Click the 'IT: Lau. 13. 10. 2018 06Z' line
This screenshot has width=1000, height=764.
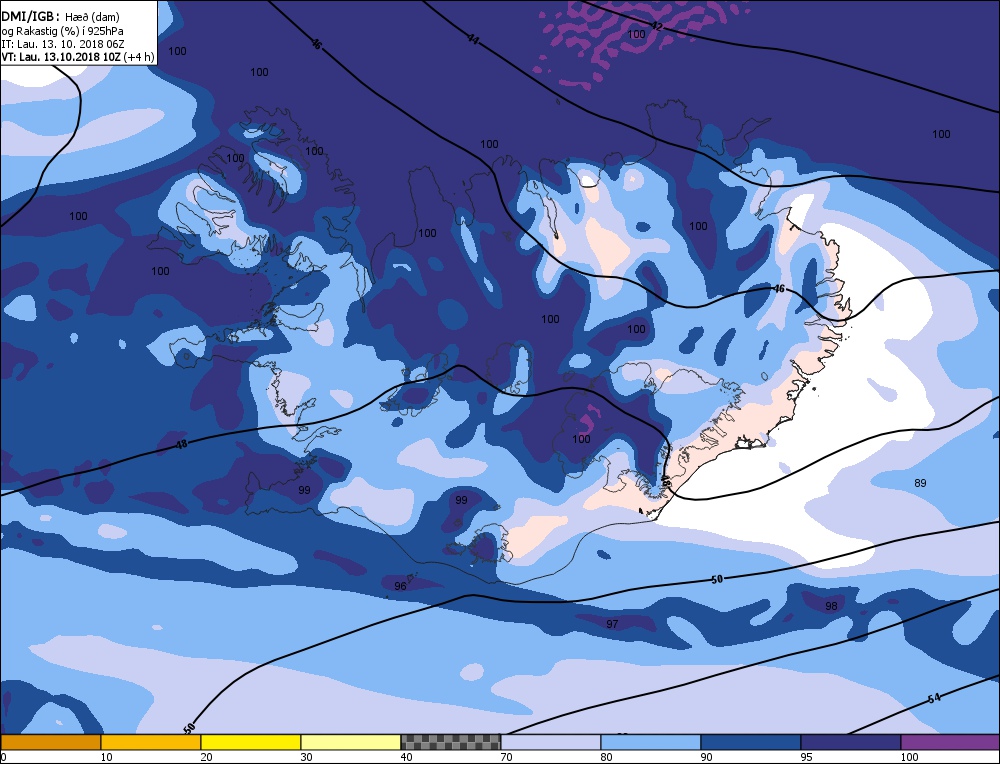tap(63, 44)
